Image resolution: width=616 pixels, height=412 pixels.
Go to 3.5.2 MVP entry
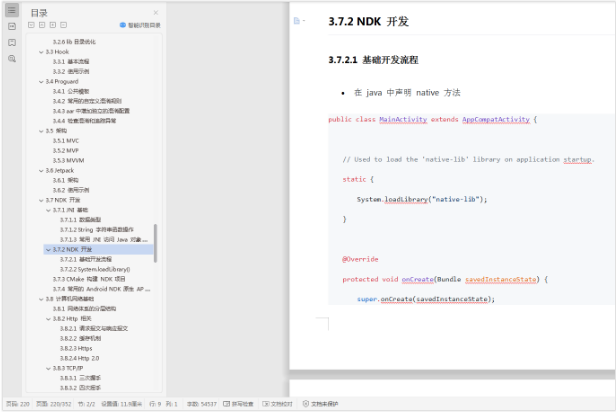[x=66, y=150]
